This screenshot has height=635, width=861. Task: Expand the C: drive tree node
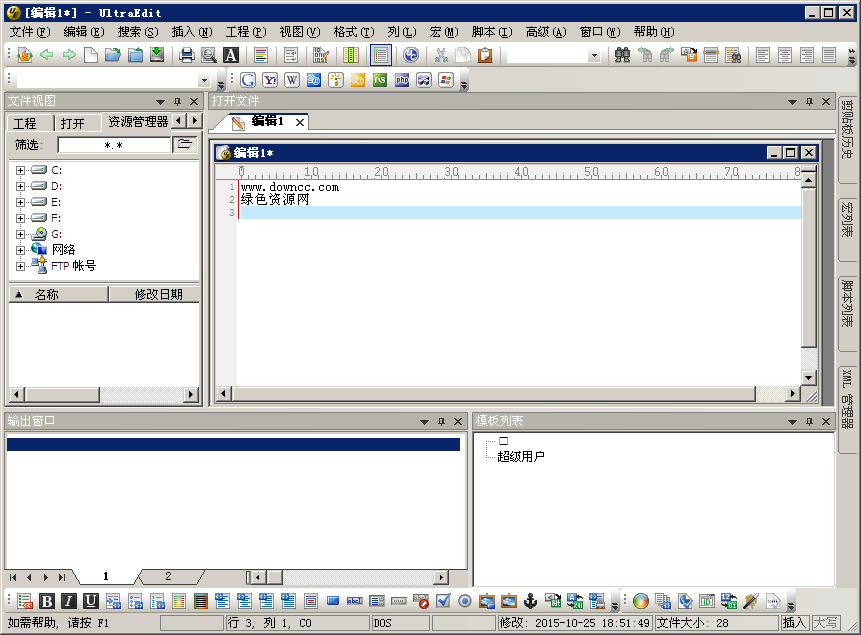coord(20,170)
